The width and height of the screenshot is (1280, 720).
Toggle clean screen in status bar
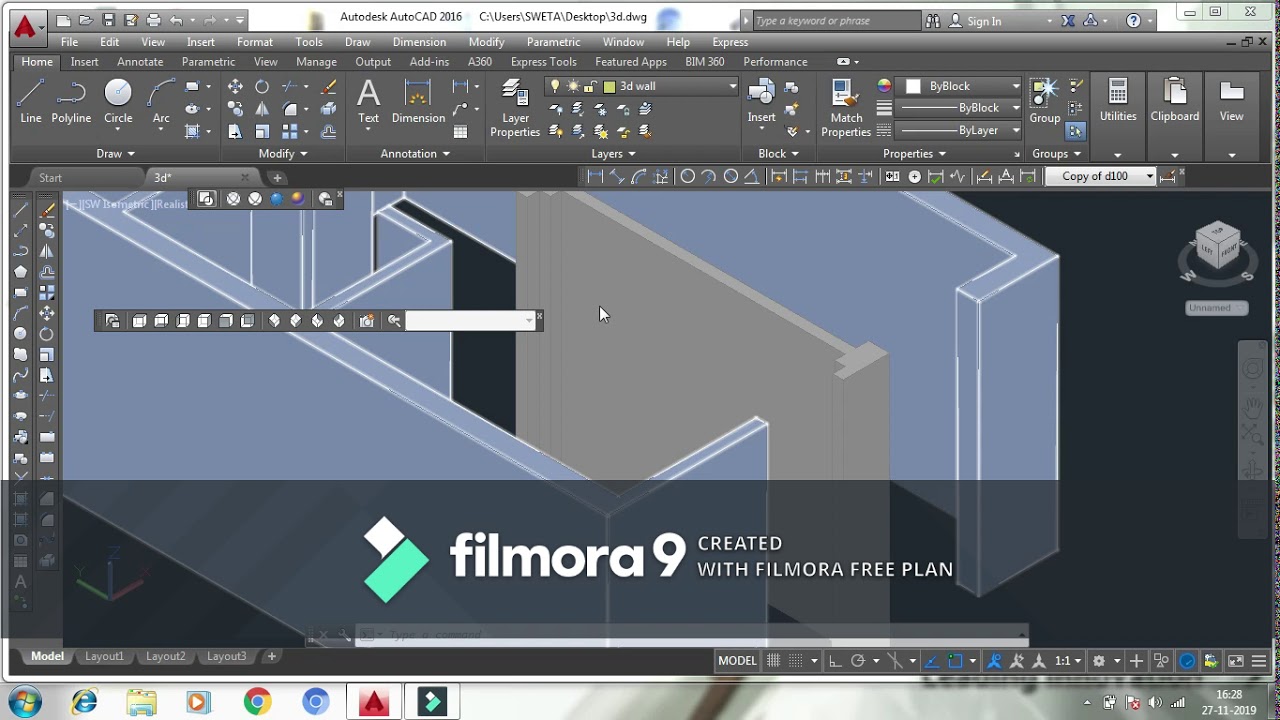point(1236,661)
